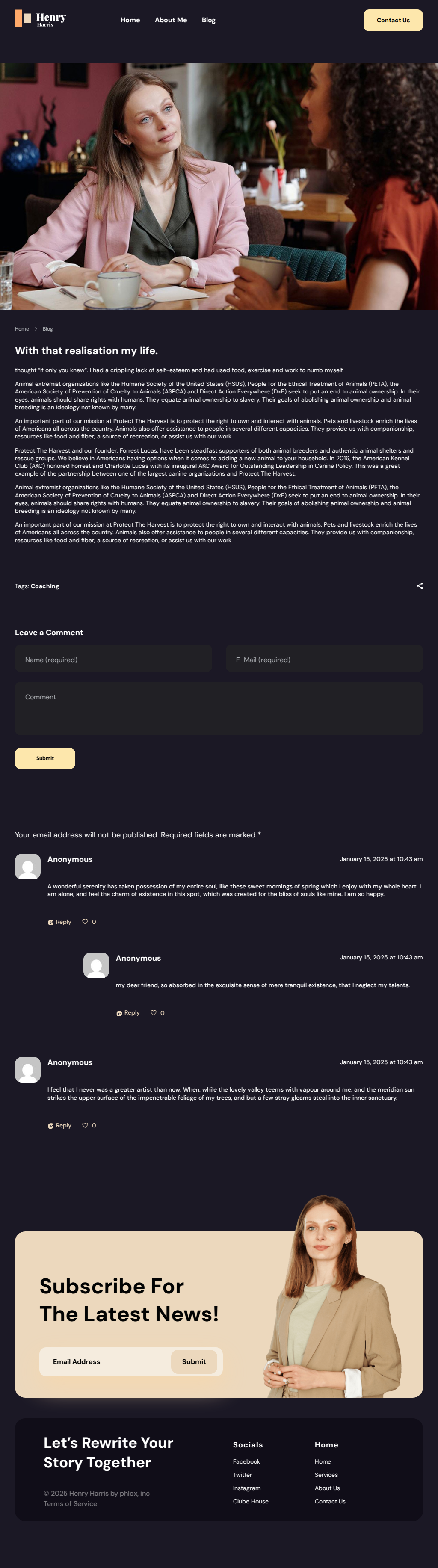Screen dimensions: 438x1568
Task: Submit the comment form
Action: 45,758
